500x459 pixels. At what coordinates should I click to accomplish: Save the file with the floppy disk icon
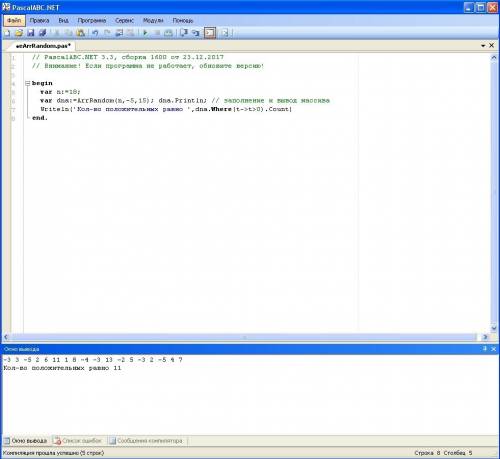tap(31, 33)
